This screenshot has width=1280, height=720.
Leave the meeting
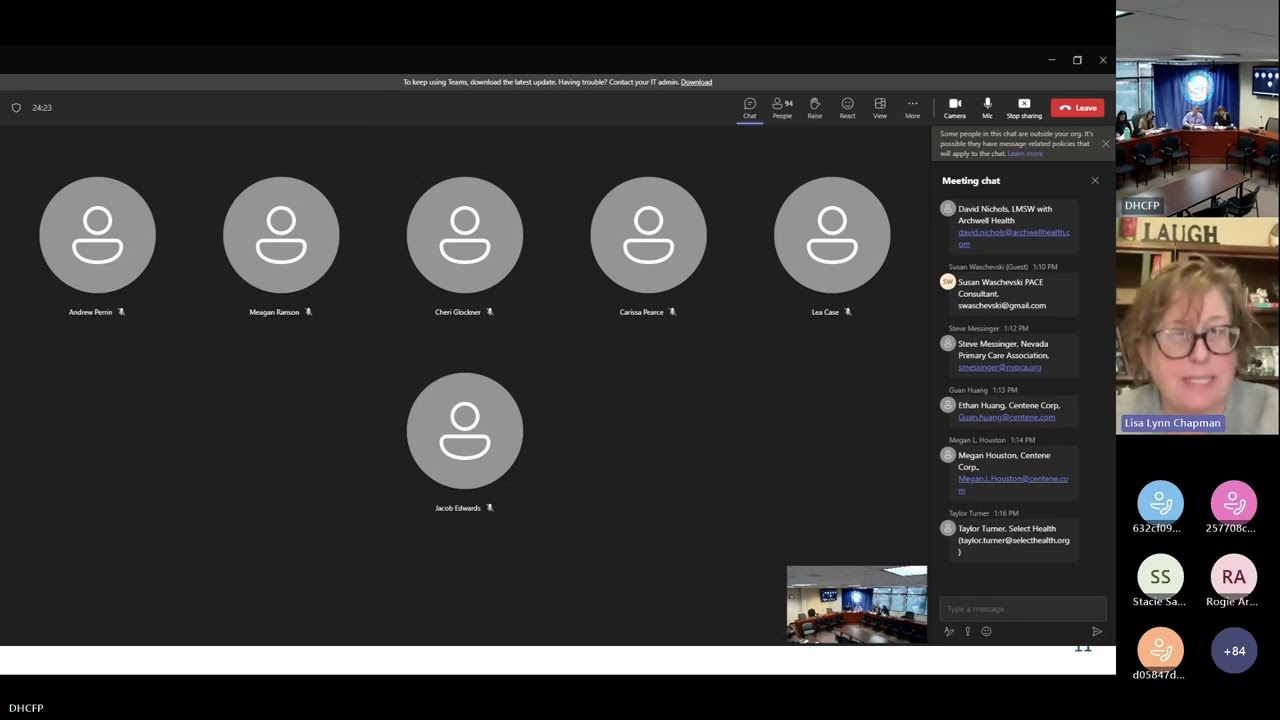click(x=1077, y=108)
